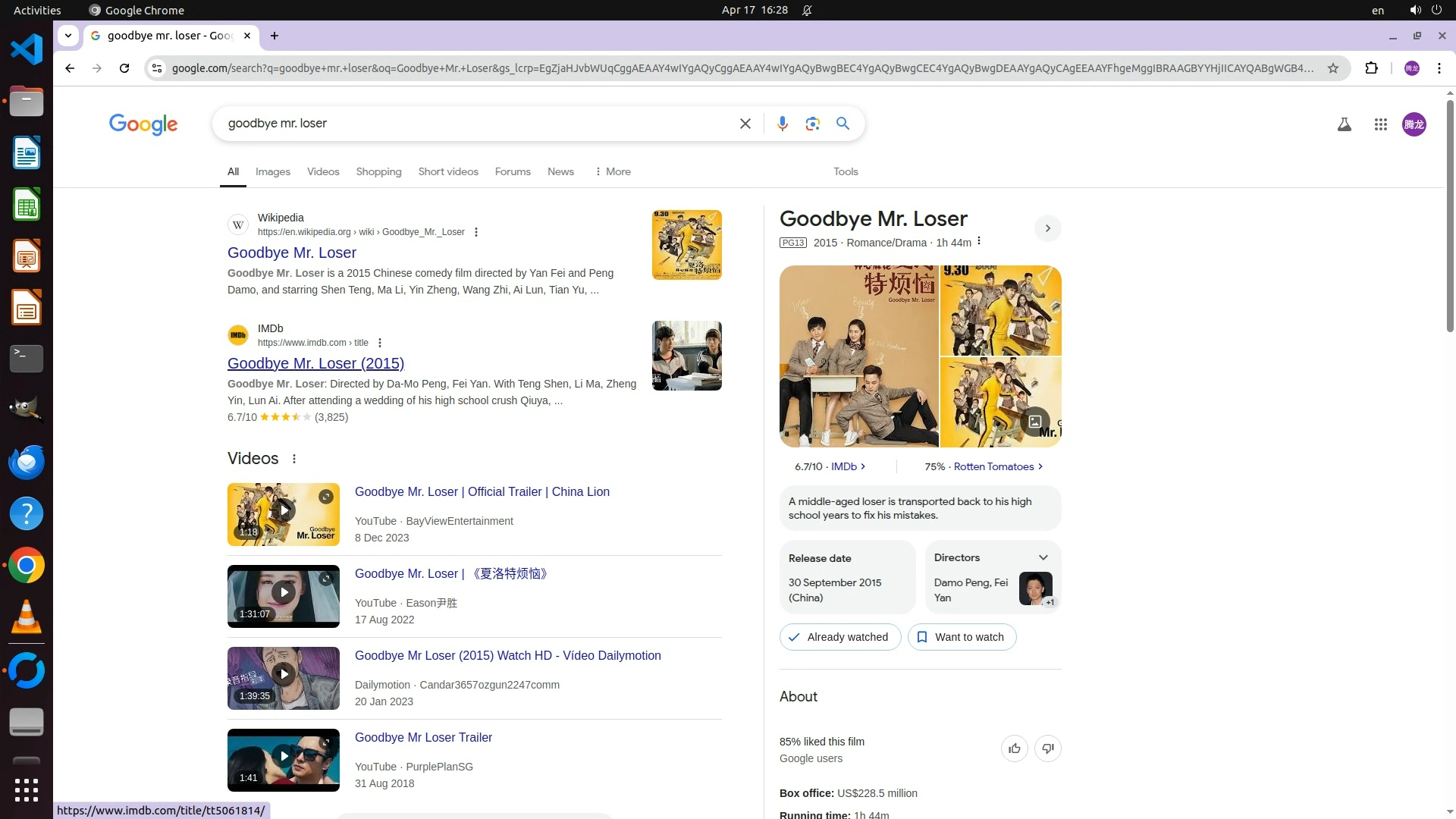Image resolution: width=1456 pixels, height=819 pixels.
Task: Bookmark this page with star icon
Action: point(1332,68)
